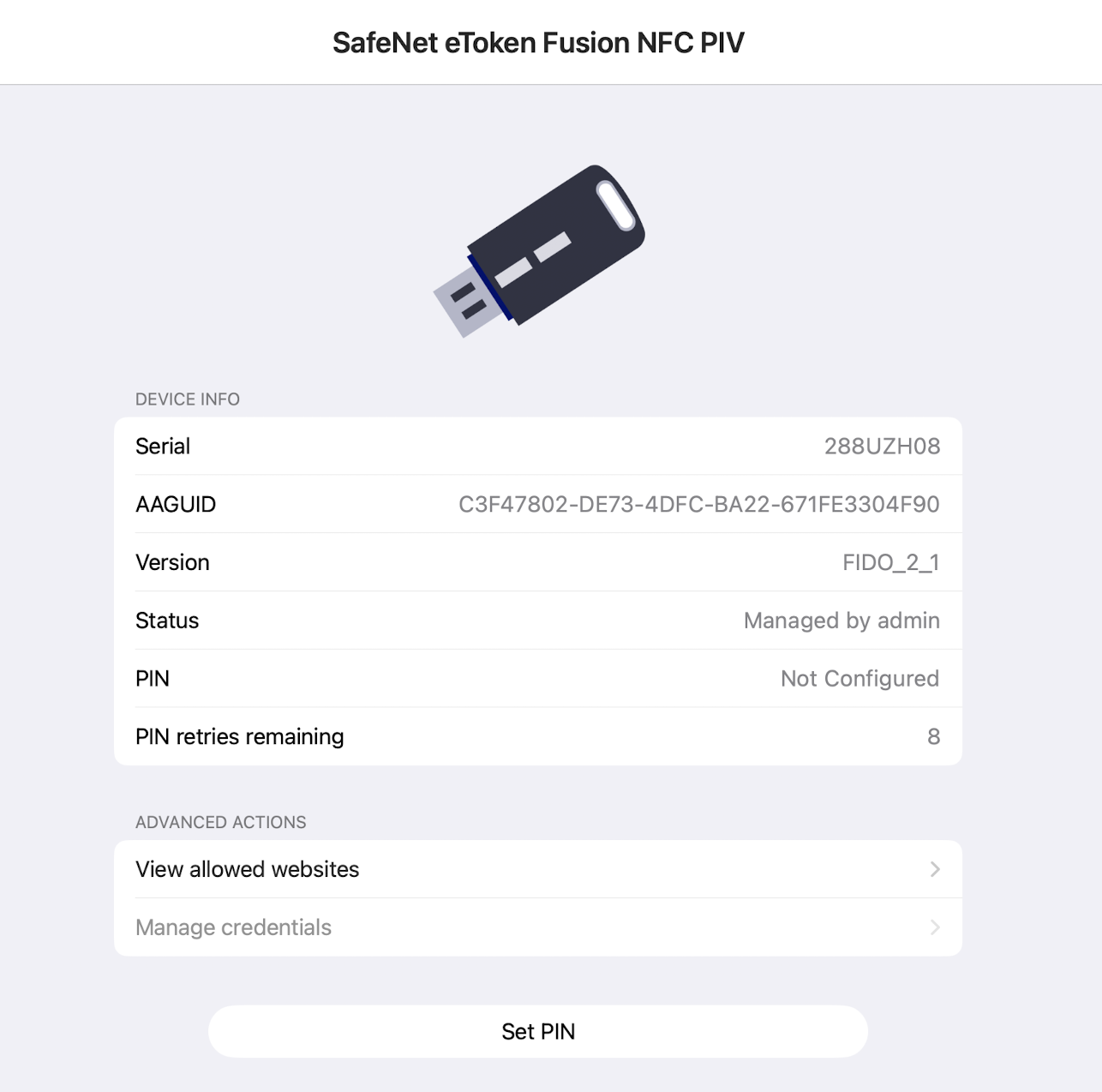Open View allowed websites
This screenshot has width=1102, height=1092.
click(x=248, y=869)
